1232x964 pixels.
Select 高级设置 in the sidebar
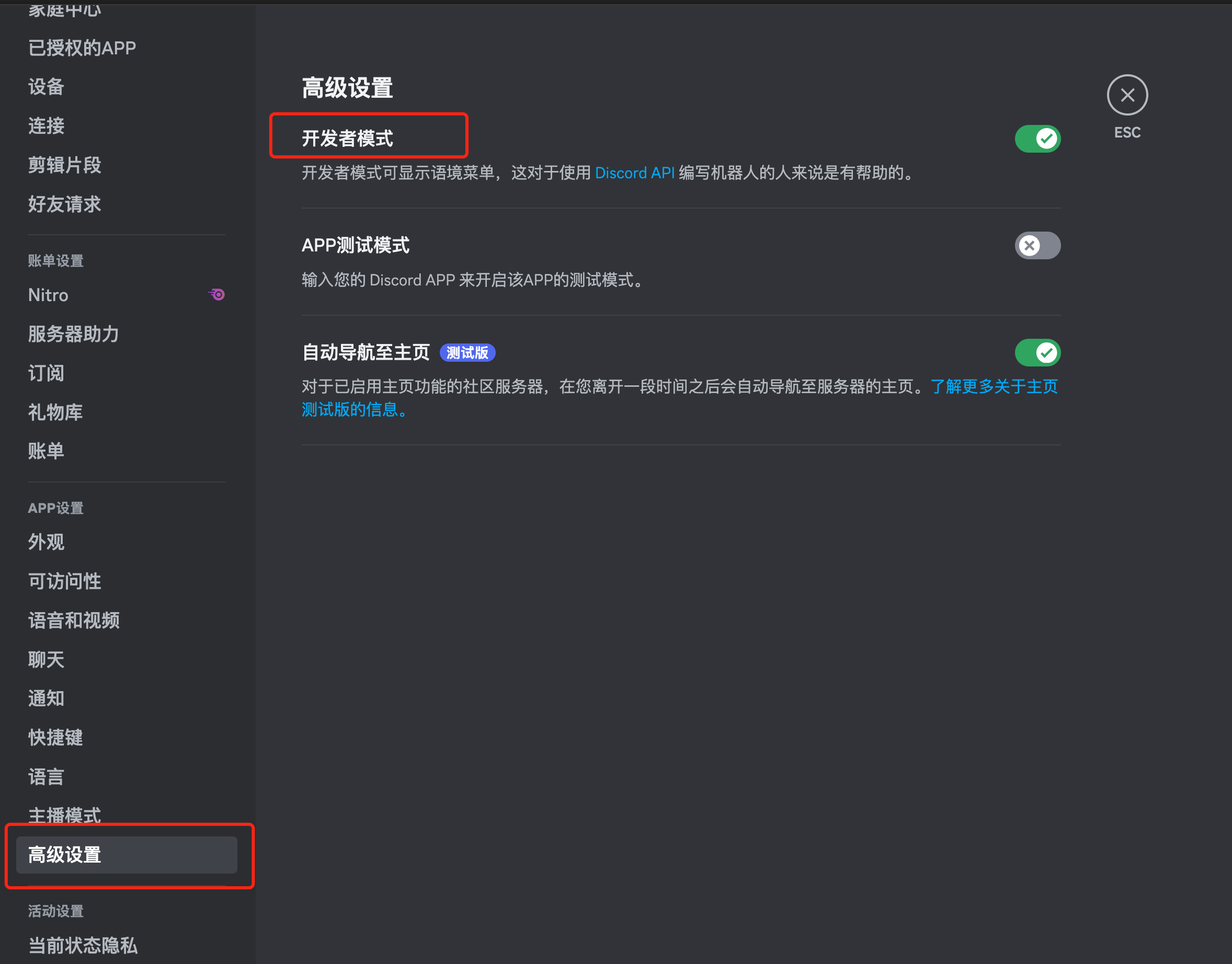pos(127,855)
